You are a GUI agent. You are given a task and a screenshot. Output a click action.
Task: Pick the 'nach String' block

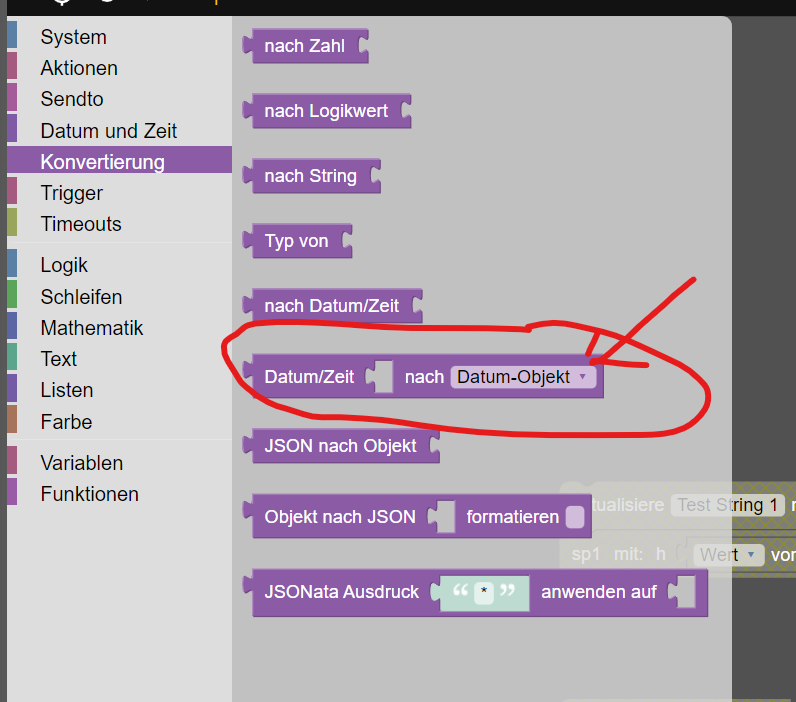pos(311,176)
